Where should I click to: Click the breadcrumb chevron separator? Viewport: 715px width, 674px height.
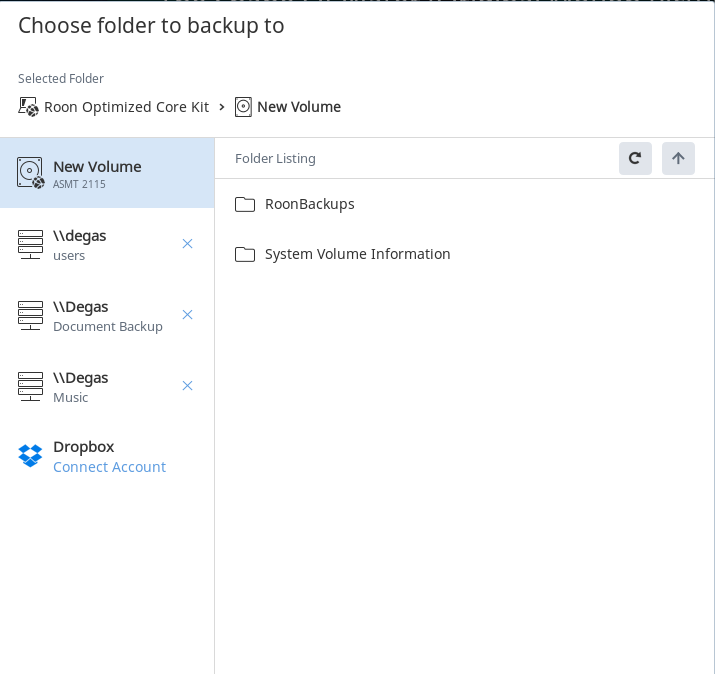222,107
